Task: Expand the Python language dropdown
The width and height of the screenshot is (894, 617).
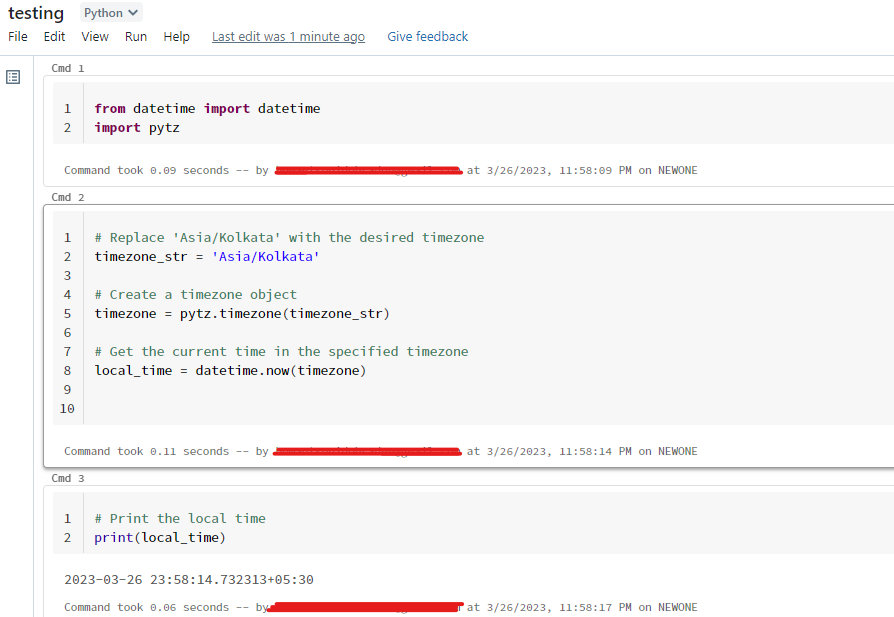Action: [111, 13]
